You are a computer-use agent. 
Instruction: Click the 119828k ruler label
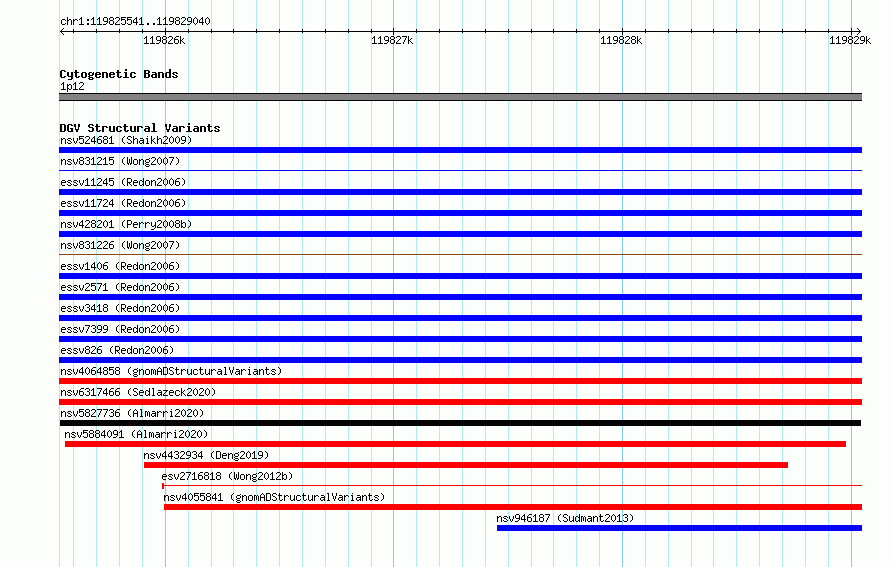pos(621,40)
